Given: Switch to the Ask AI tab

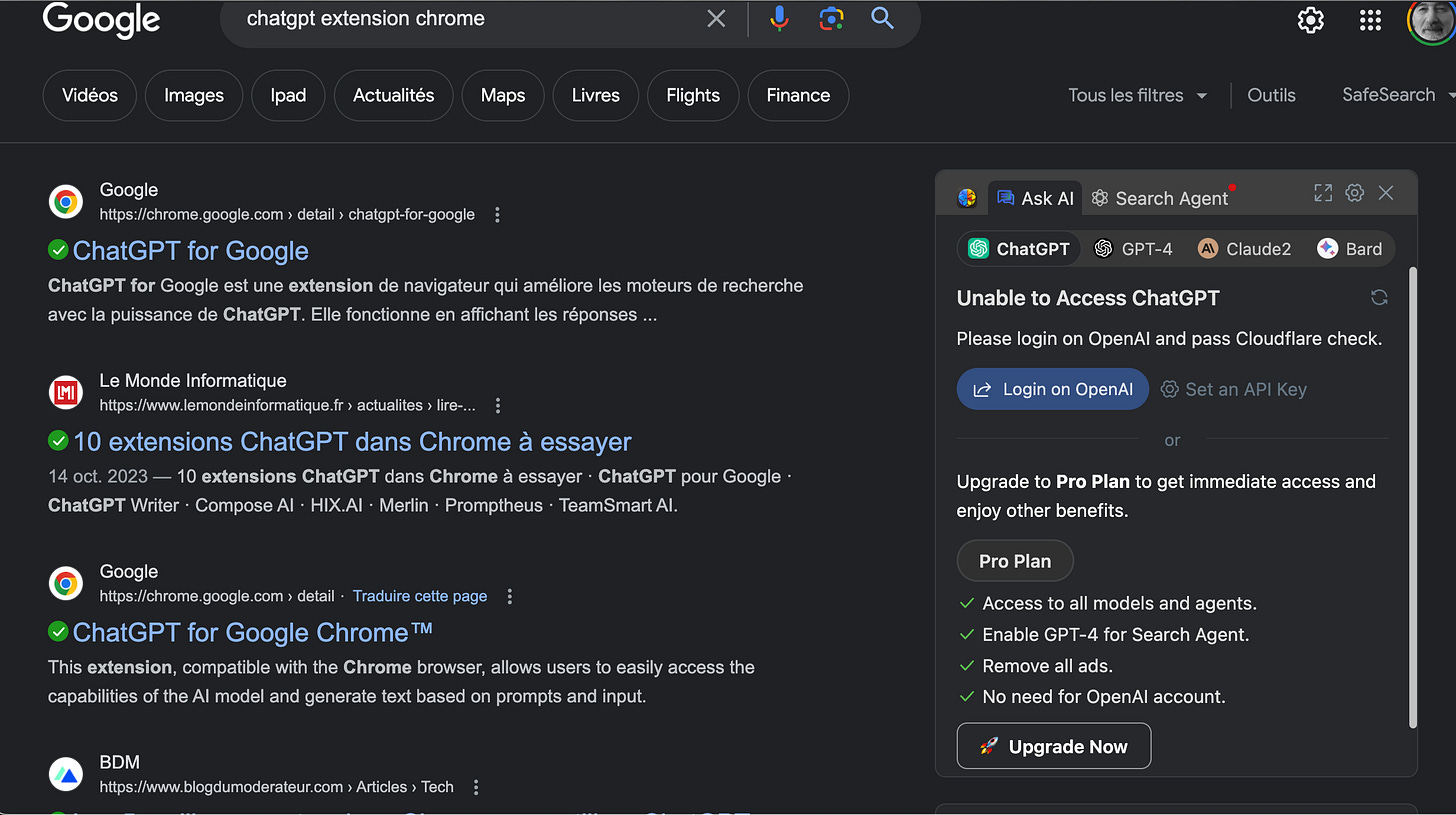Looking at the screenshot, I should (x=1035, y=198).
